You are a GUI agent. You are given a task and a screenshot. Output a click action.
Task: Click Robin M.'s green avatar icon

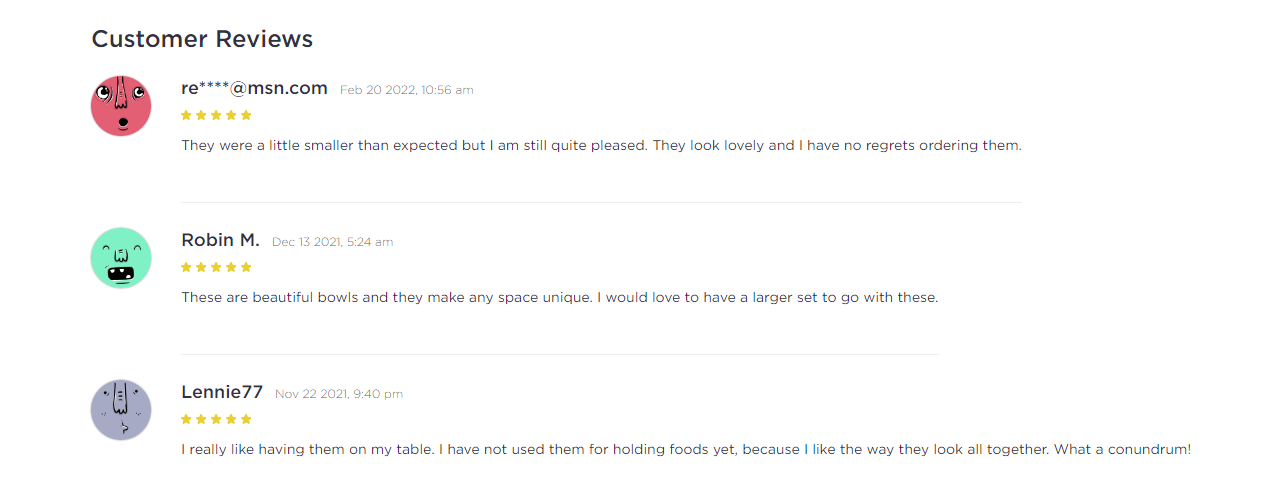pos(121,258)
